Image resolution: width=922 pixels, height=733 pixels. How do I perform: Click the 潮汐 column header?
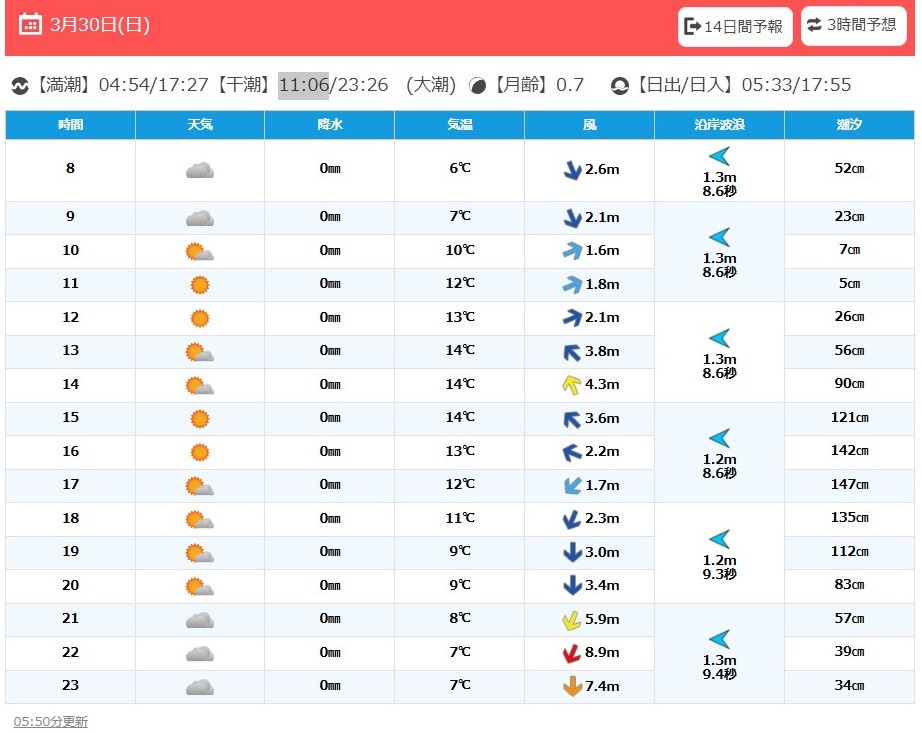click(850, 125)
